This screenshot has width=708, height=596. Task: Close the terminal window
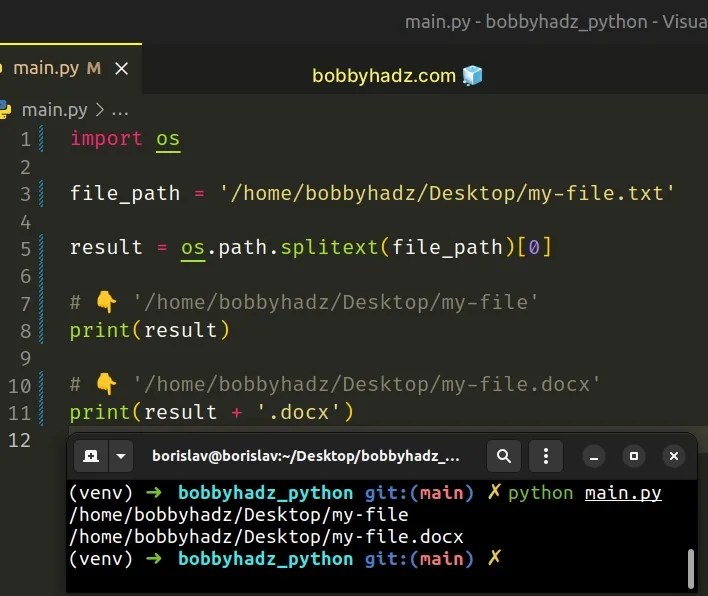674,456
